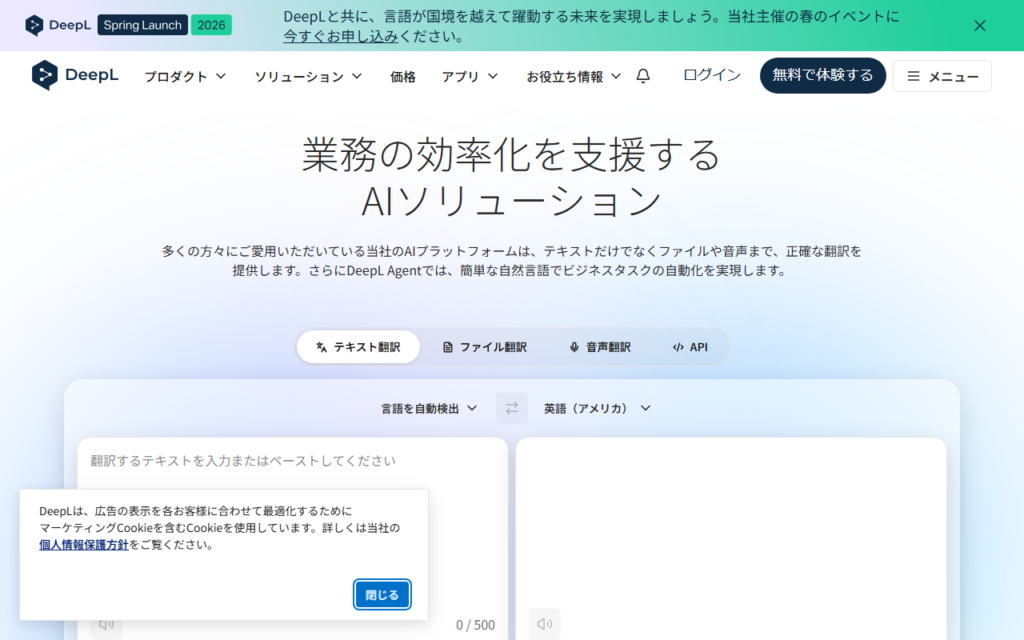Open the 英語（アメリカ） target language selector
The image size is (1024, 640).
597,408
